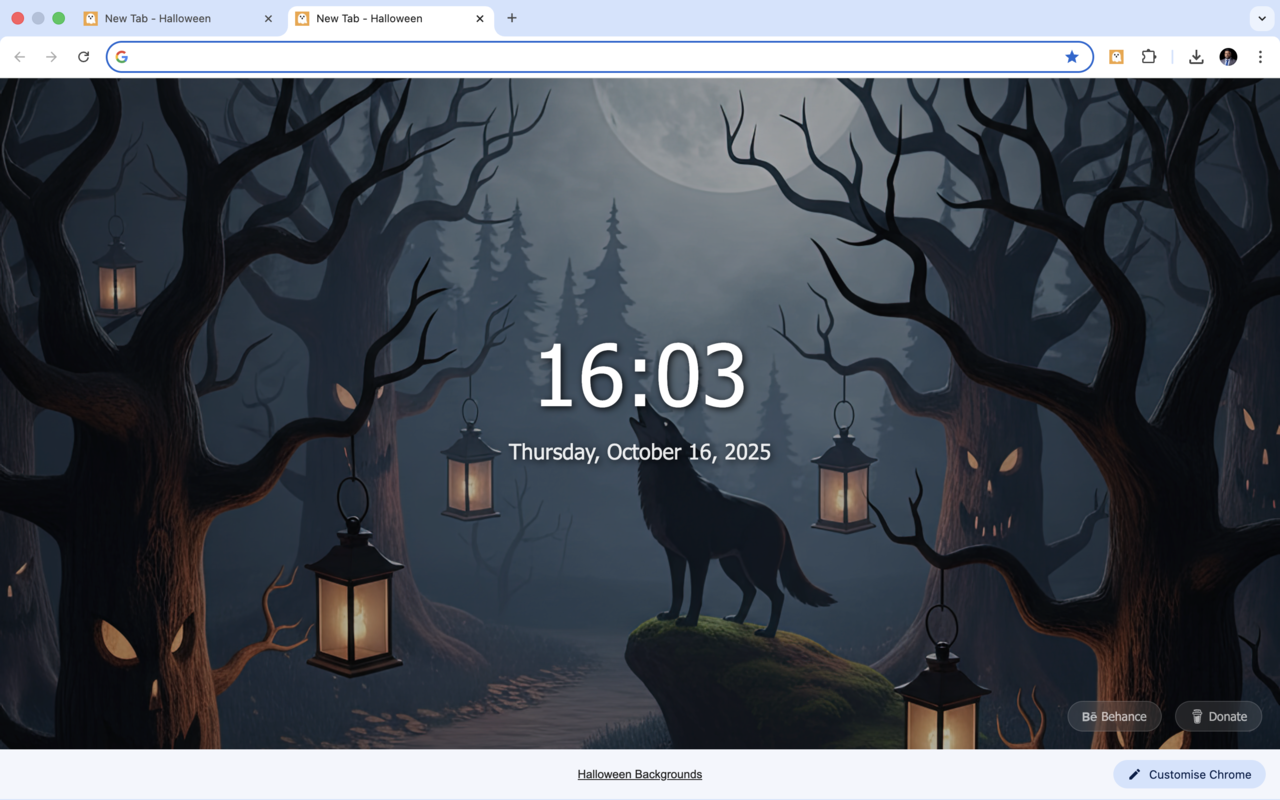Click the Donate button

(1218, 716)
